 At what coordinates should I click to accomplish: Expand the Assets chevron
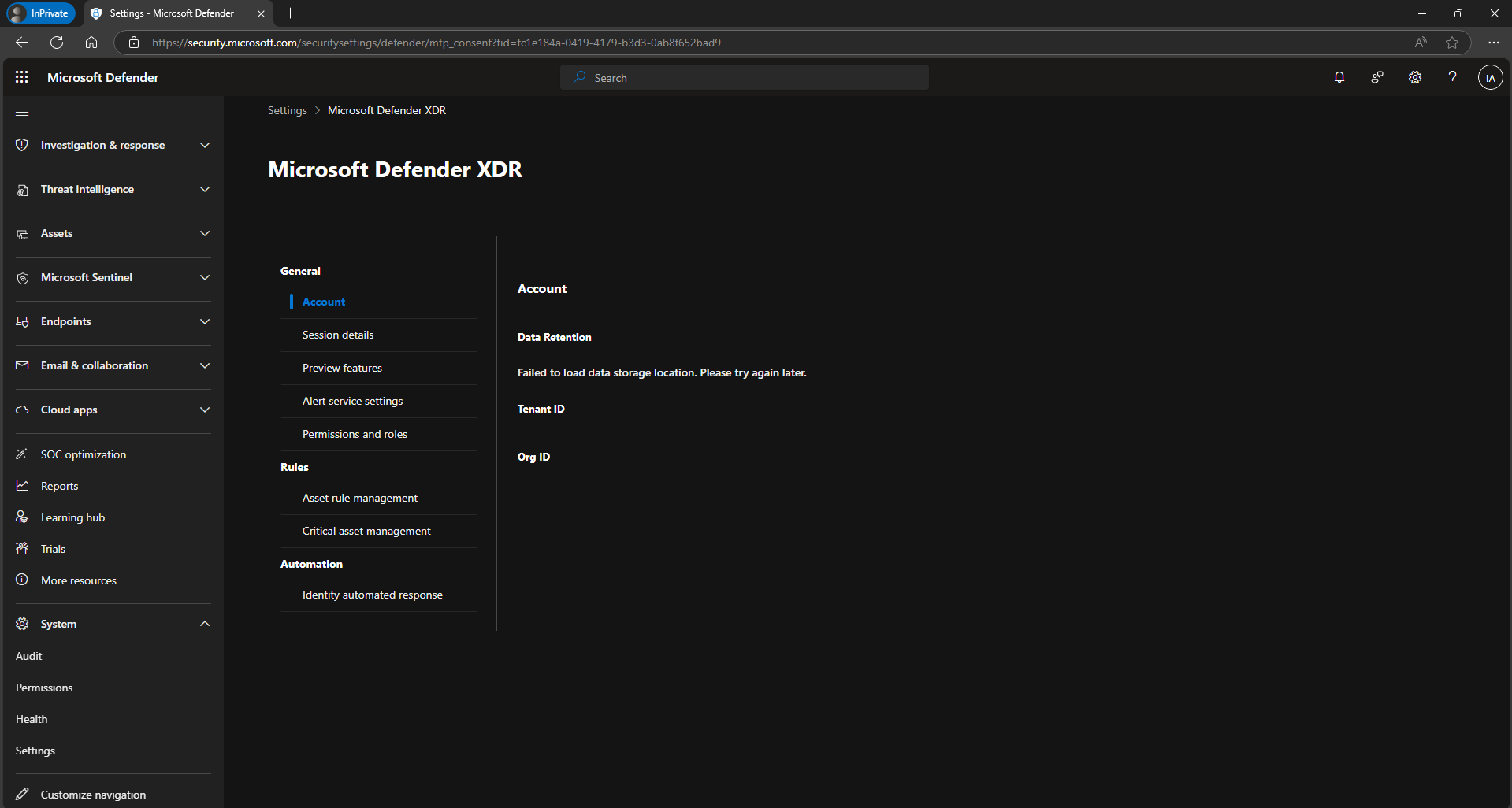[205, 233]
